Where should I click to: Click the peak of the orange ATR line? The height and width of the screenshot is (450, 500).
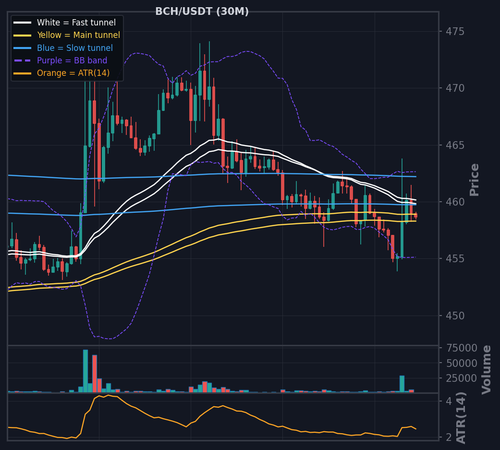(x=108, y=395)
